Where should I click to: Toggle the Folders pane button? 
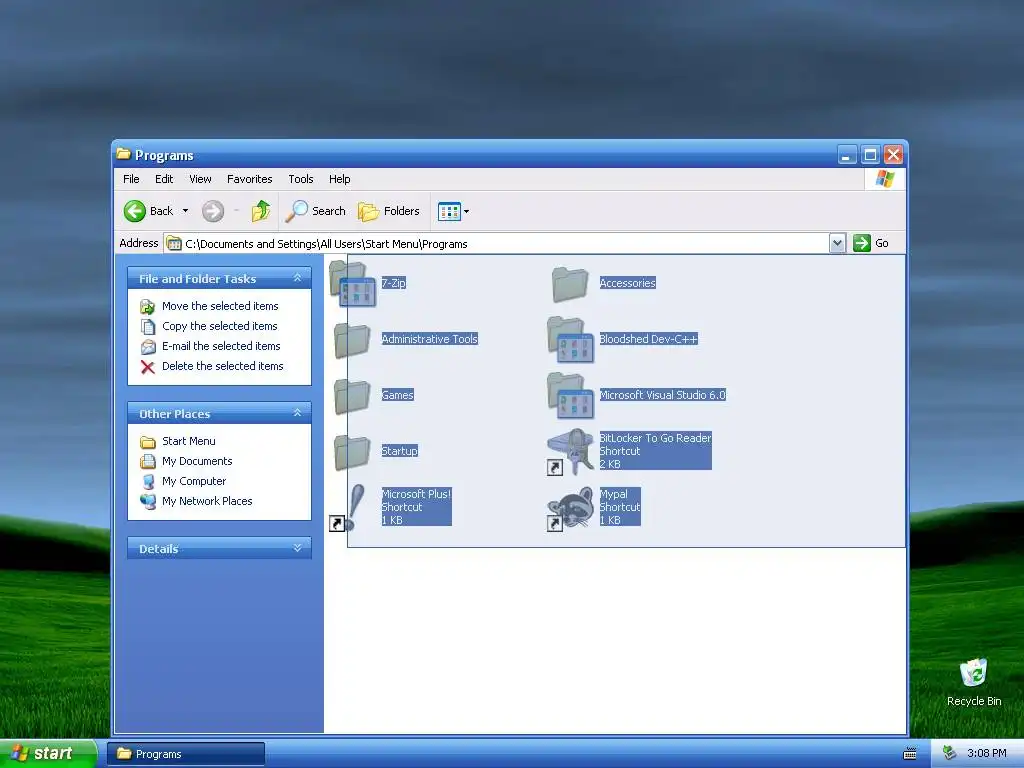389,211
